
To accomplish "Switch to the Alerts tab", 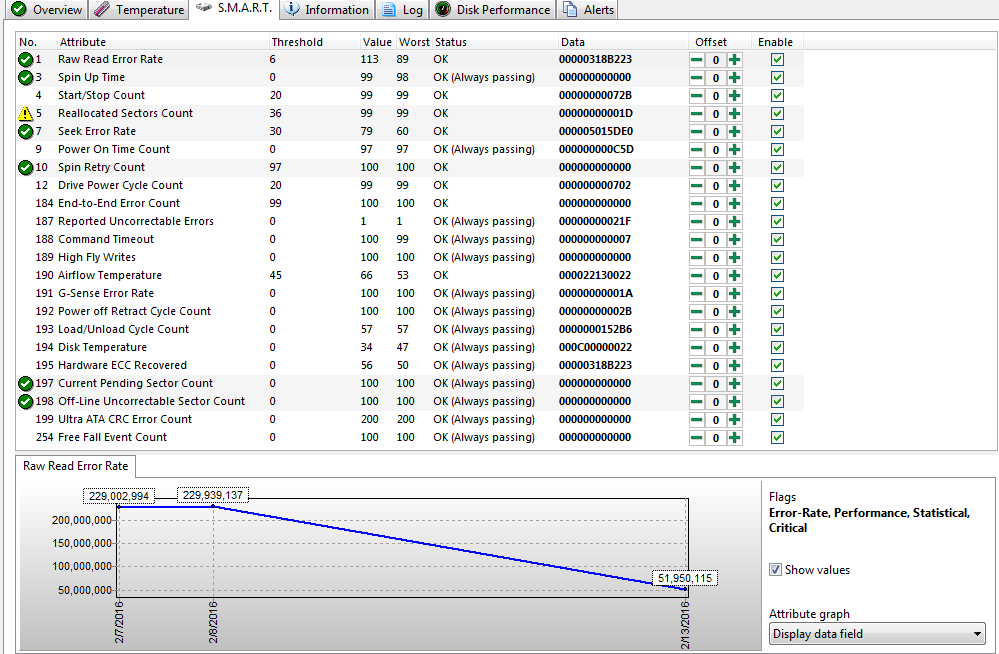I will [x=588, y=10].
